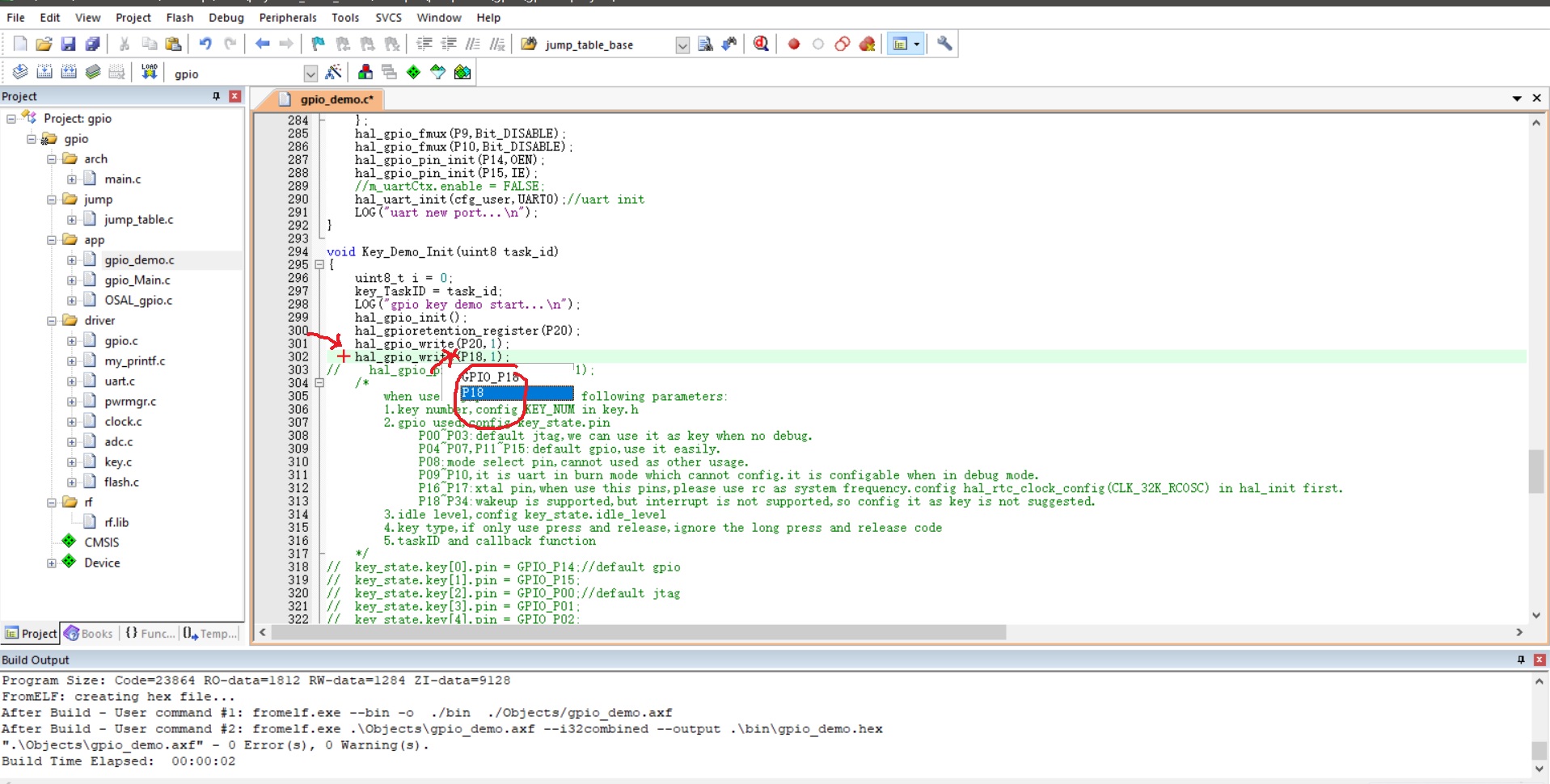Paste from clipboard using the toolbar icon
1550x784 pixels.
[173, 44]
